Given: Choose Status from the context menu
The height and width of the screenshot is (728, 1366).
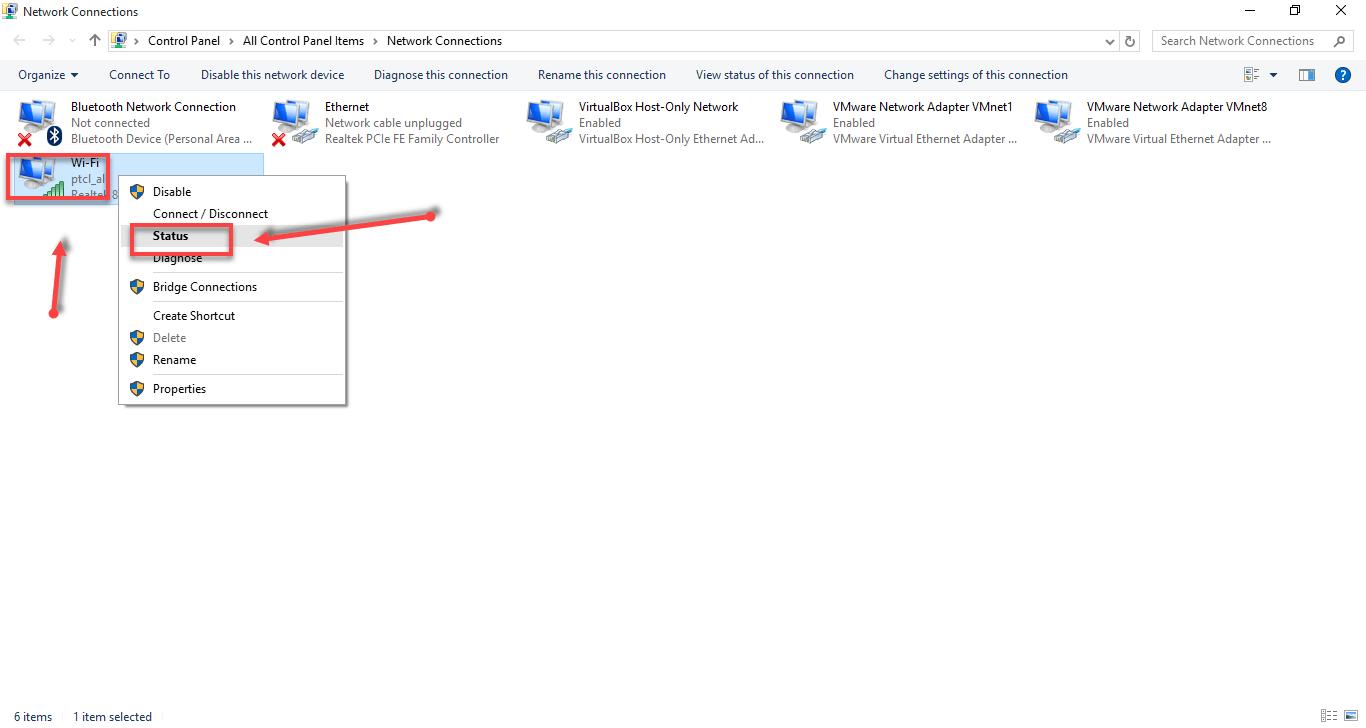Looking at the screenshot, I should 171,236.
